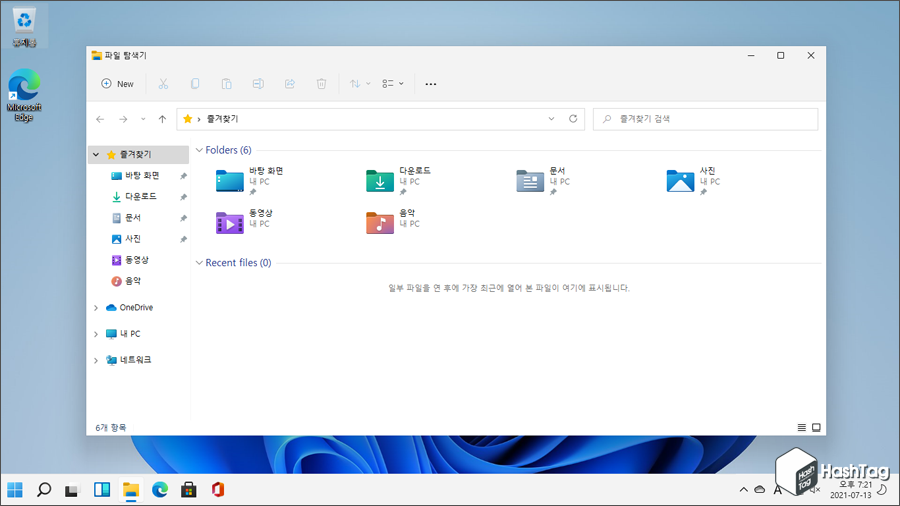The width and height of the screenshot is (900, 506).
Task: Open the recent locations dropdown arrow
Action: [x=143, y=119]
